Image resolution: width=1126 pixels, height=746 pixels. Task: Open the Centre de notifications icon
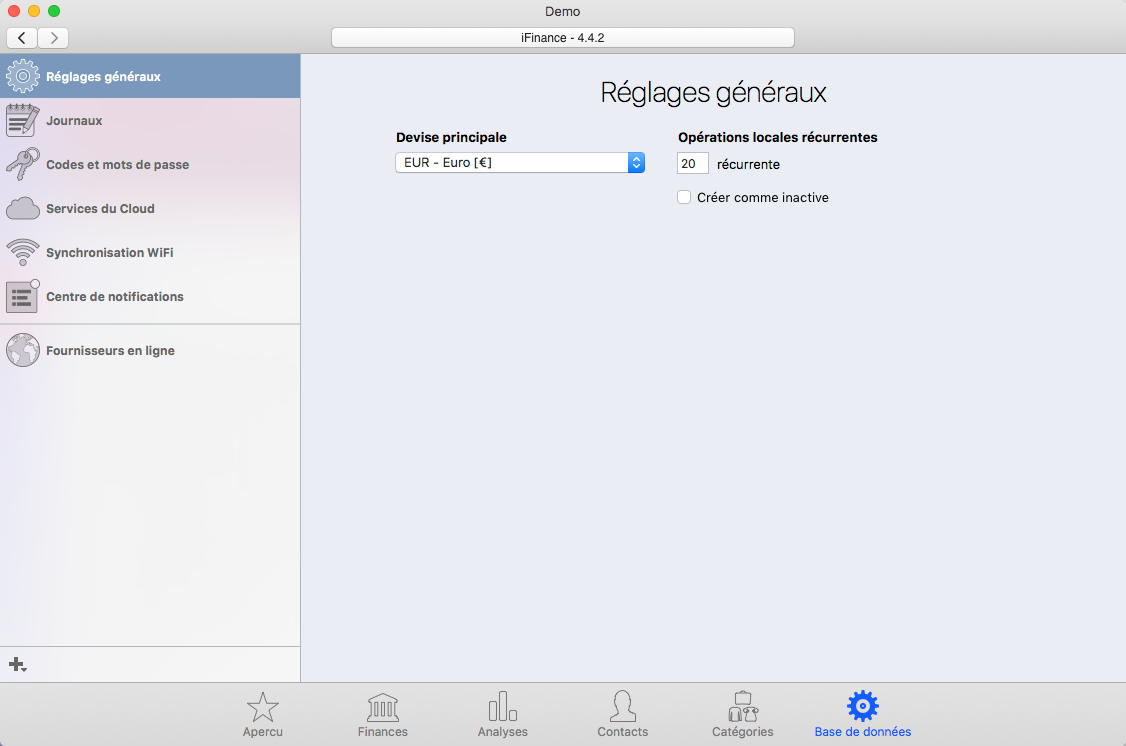(x=23, y=296)
